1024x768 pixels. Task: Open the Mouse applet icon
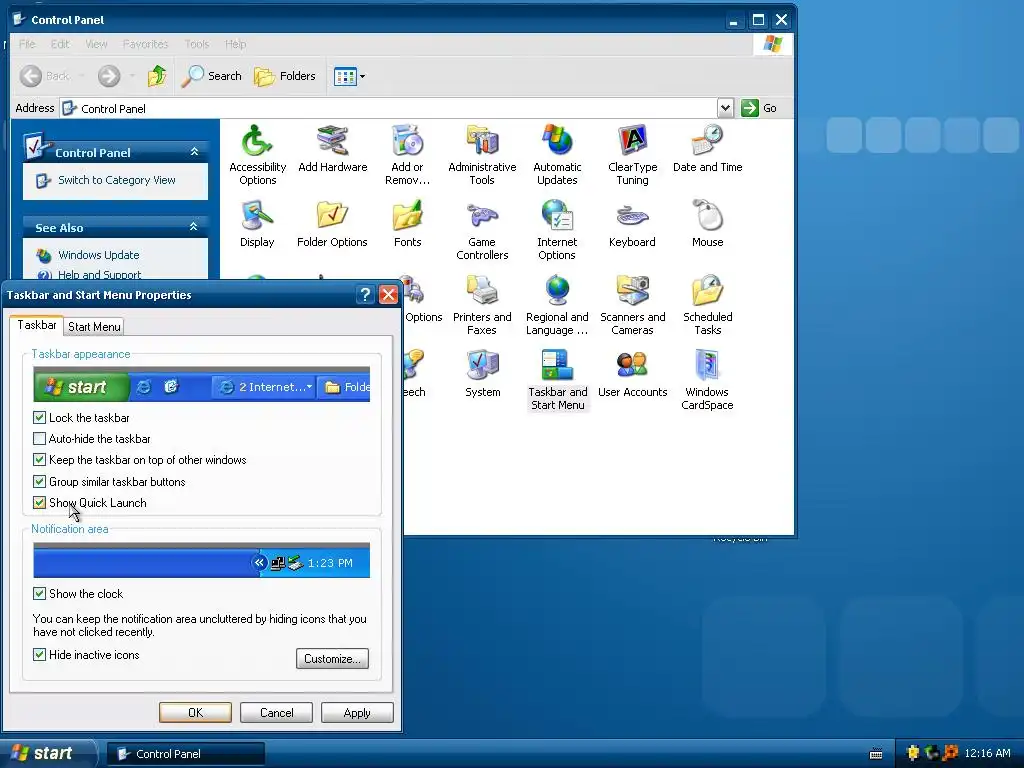click(707, 224)
